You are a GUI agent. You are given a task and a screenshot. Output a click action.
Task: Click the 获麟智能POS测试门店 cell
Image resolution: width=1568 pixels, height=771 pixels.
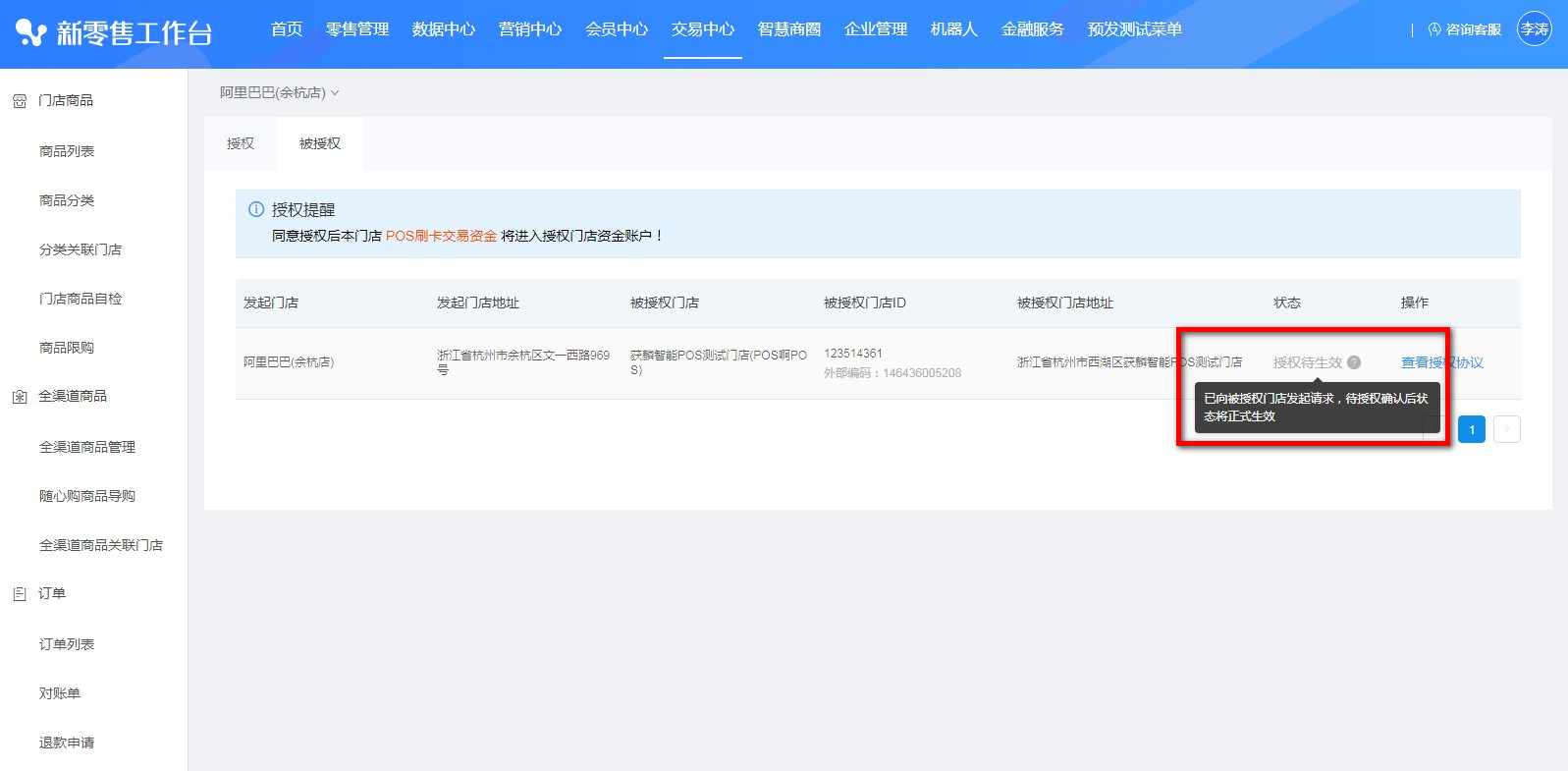[x=719, y=362]
